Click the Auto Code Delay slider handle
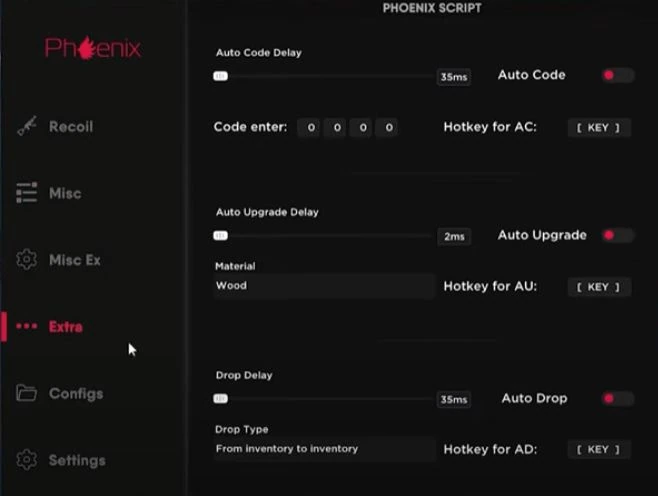This screenshot has height=496, width=658. click(220, 76)
